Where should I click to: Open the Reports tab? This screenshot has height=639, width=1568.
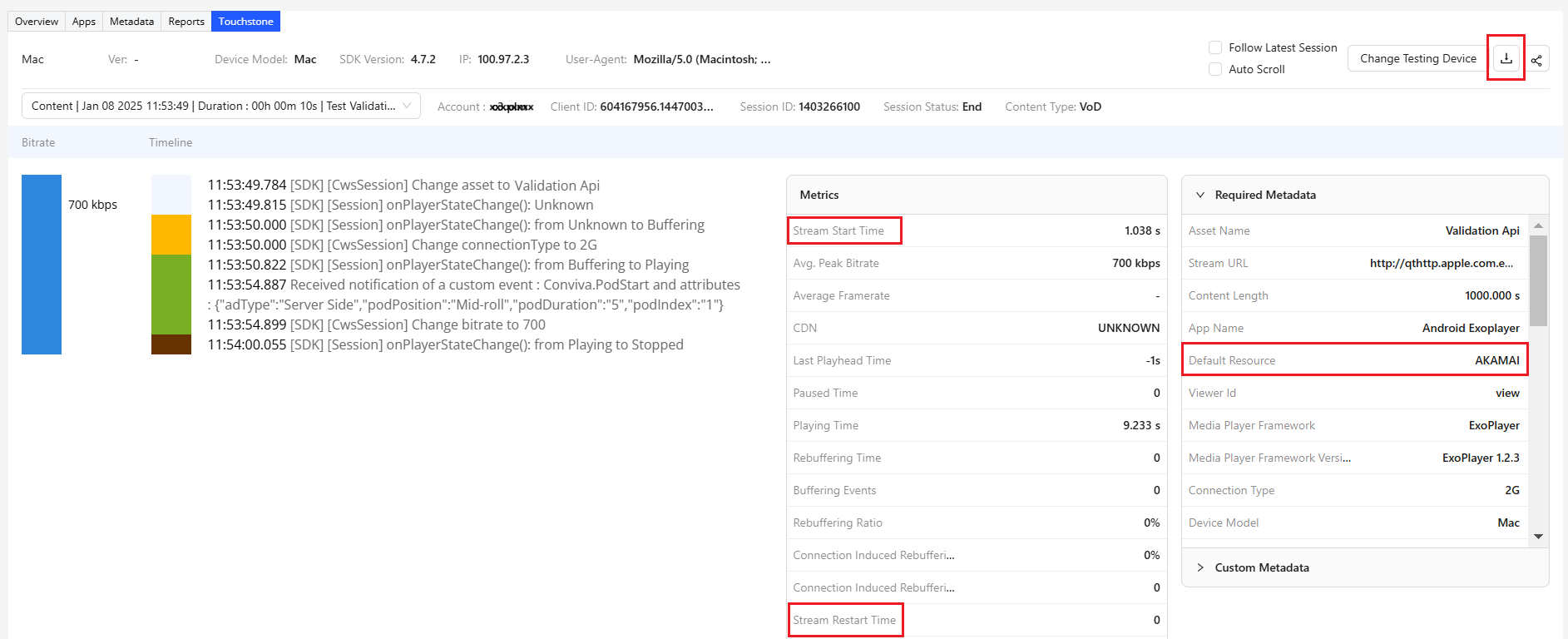tap(185, 22)
